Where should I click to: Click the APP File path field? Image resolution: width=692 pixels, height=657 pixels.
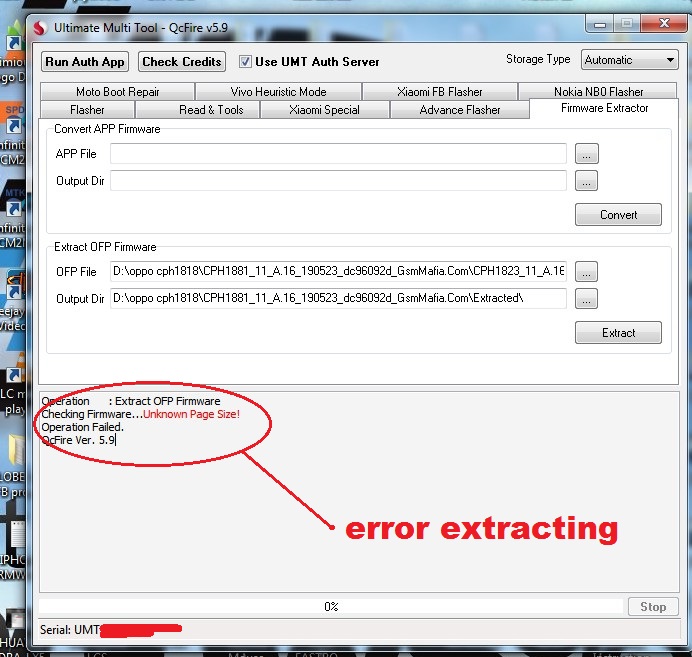338,154
